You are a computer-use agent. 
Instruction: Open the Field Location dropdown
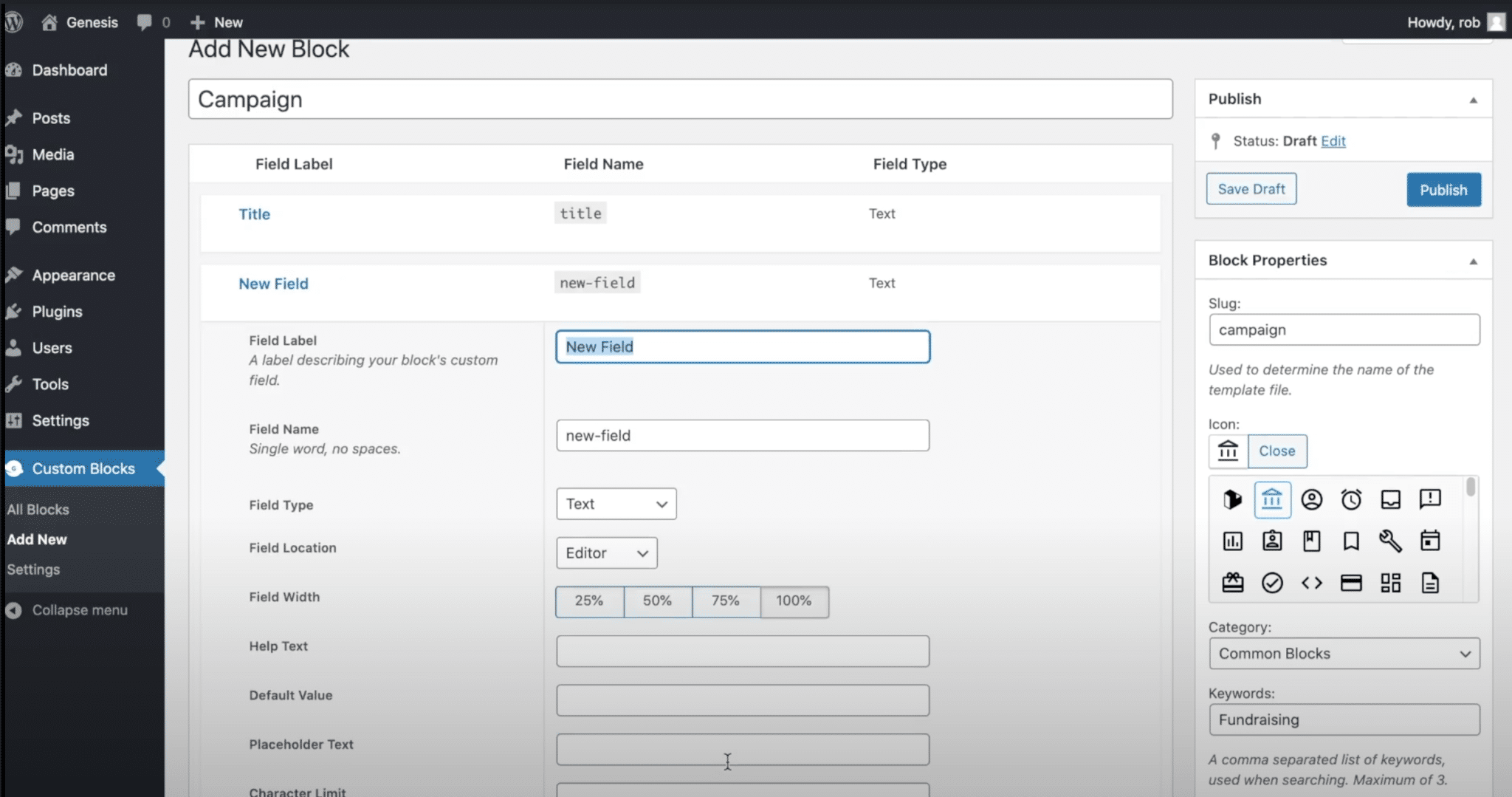click(x=605, y=553)
